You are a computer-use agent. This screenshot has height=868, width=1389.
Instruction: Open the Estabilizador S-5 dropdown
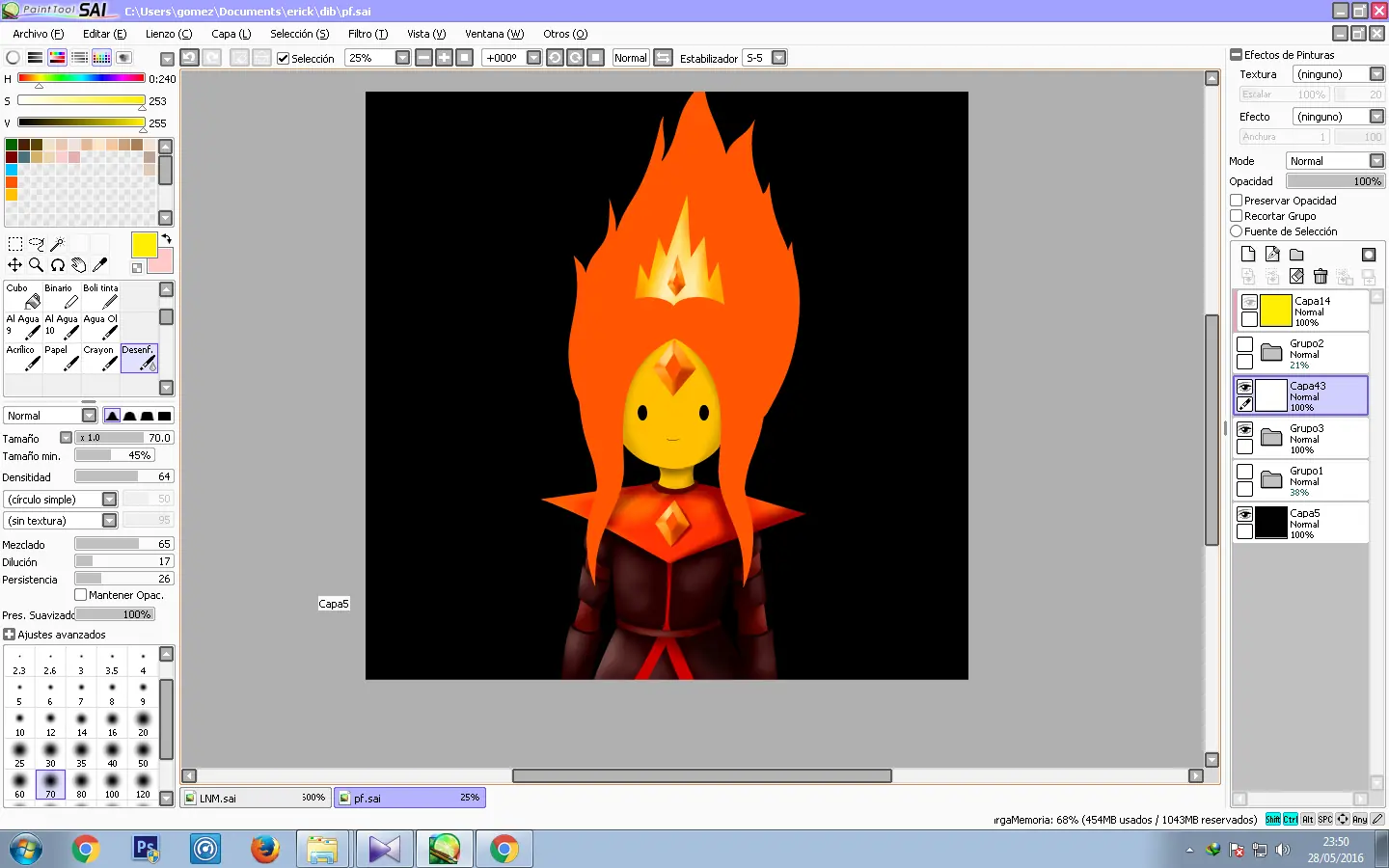[x=778, y=58]
